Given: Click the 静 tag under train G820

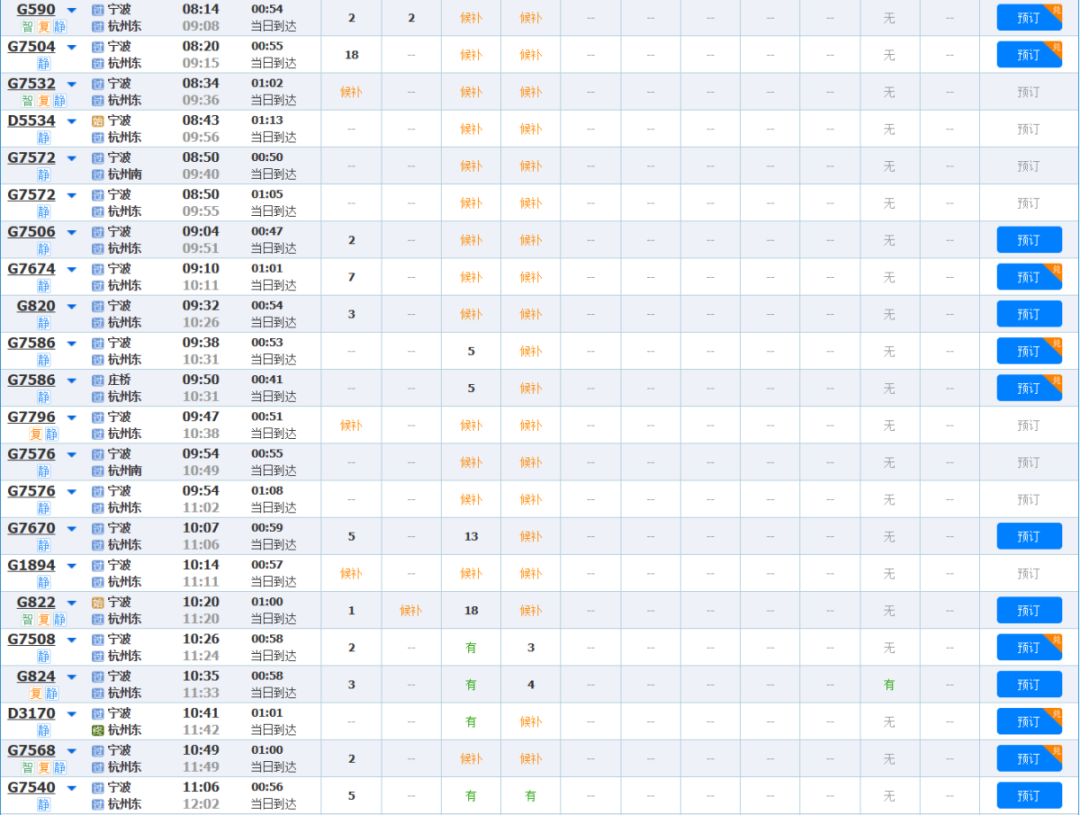Looking at the screenshot, I should [x=43, y=323].
